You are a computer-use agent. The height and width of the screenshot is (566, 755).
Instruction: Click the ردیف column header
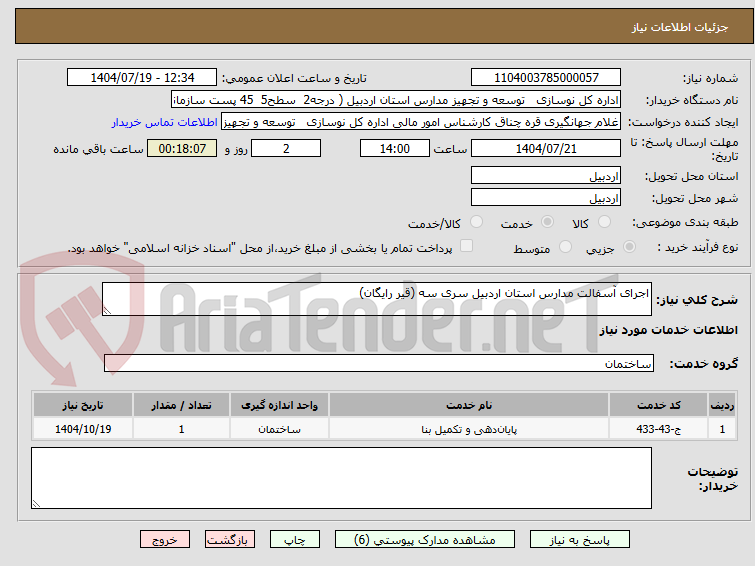tap(722, 405)
